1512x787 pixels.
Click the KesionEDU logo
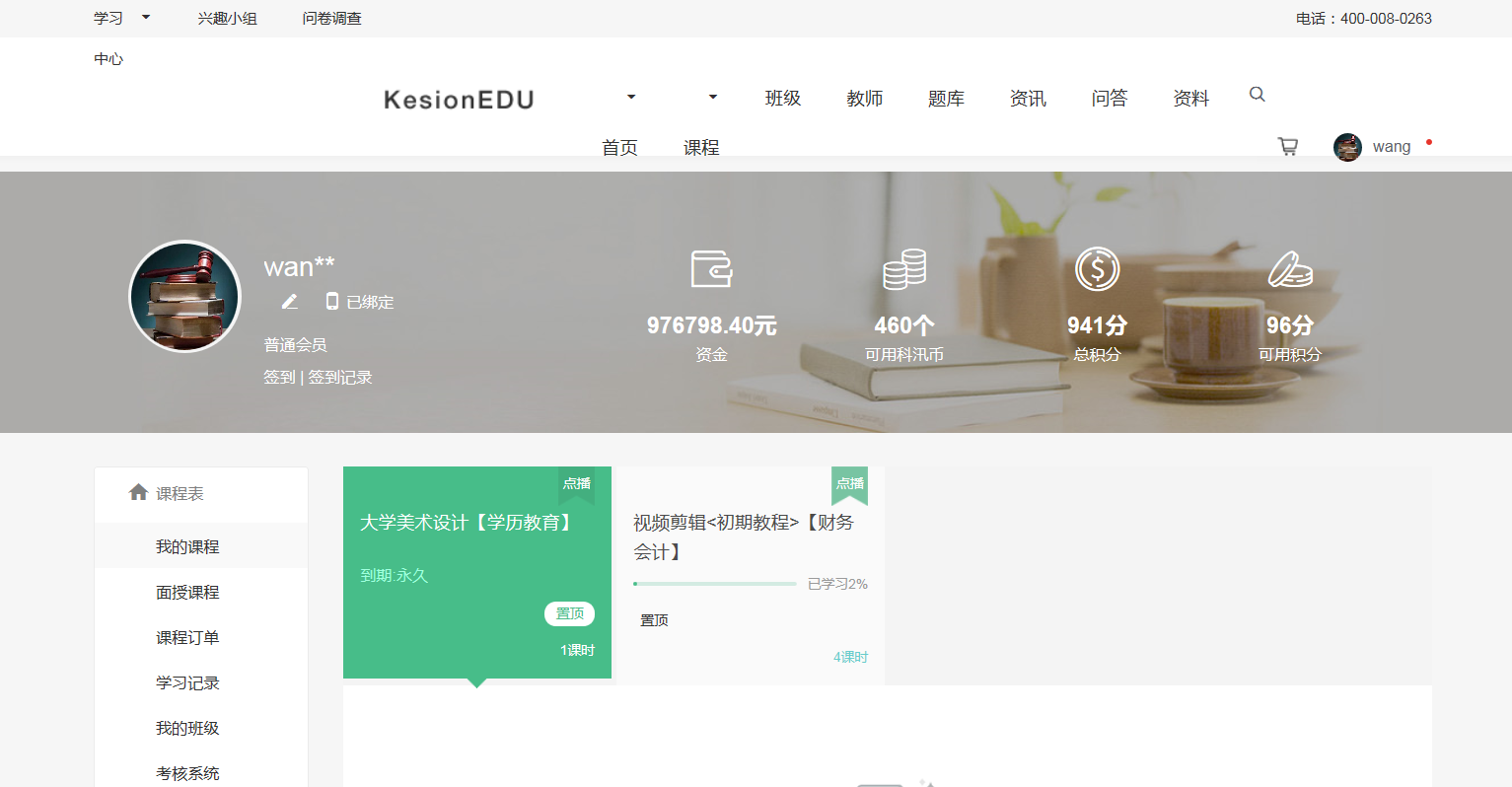(x=459, y=100)
